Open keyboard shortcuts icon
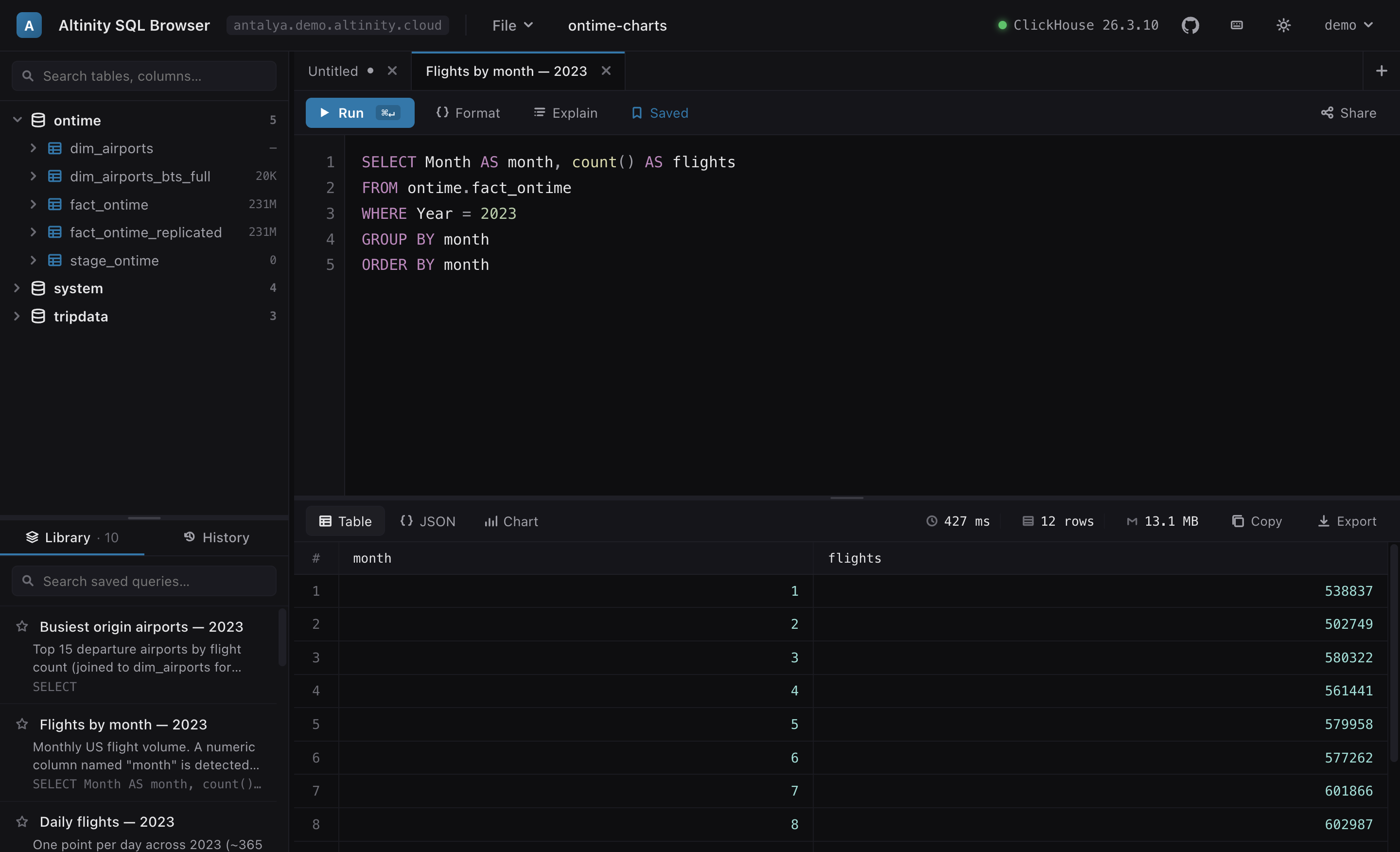 click(1236, 25)
